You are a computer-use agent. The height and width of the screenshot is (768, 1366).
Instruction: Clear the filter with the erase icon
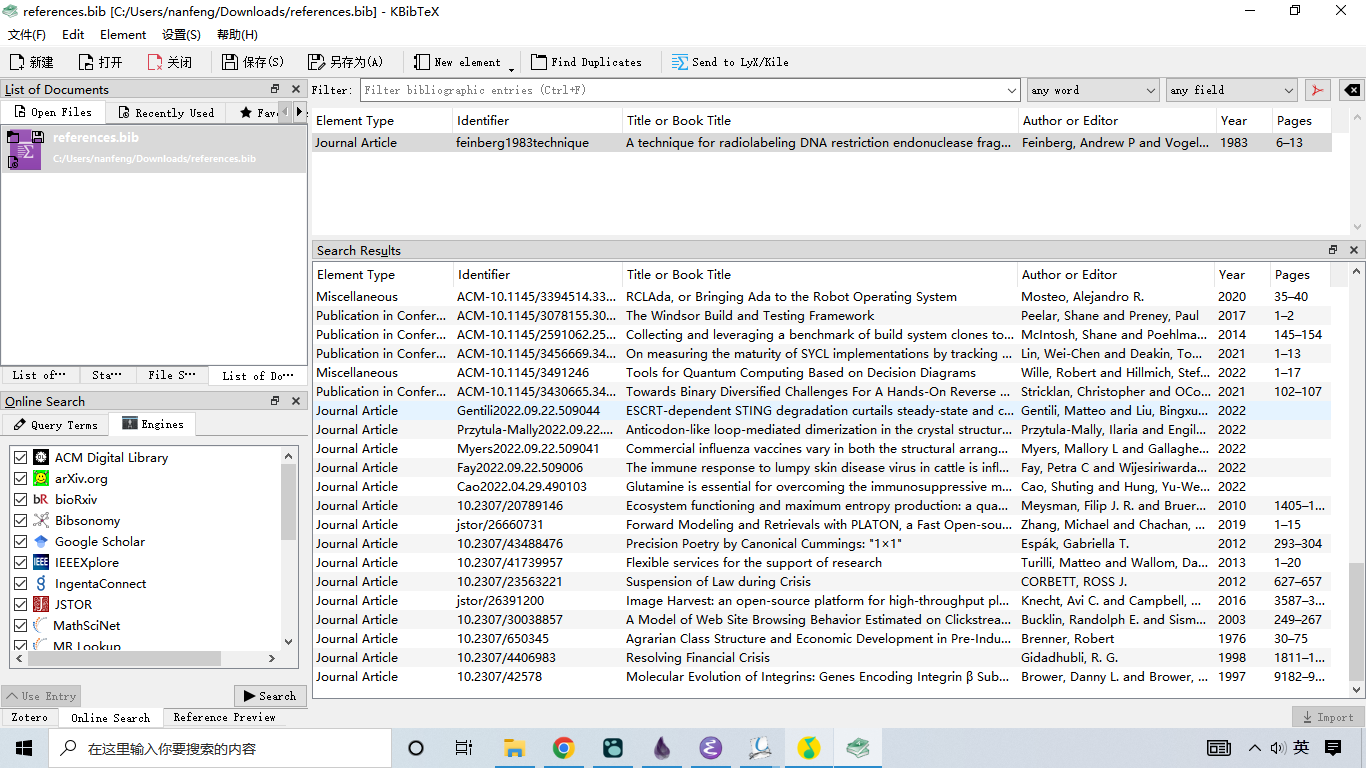point(1351,90)
